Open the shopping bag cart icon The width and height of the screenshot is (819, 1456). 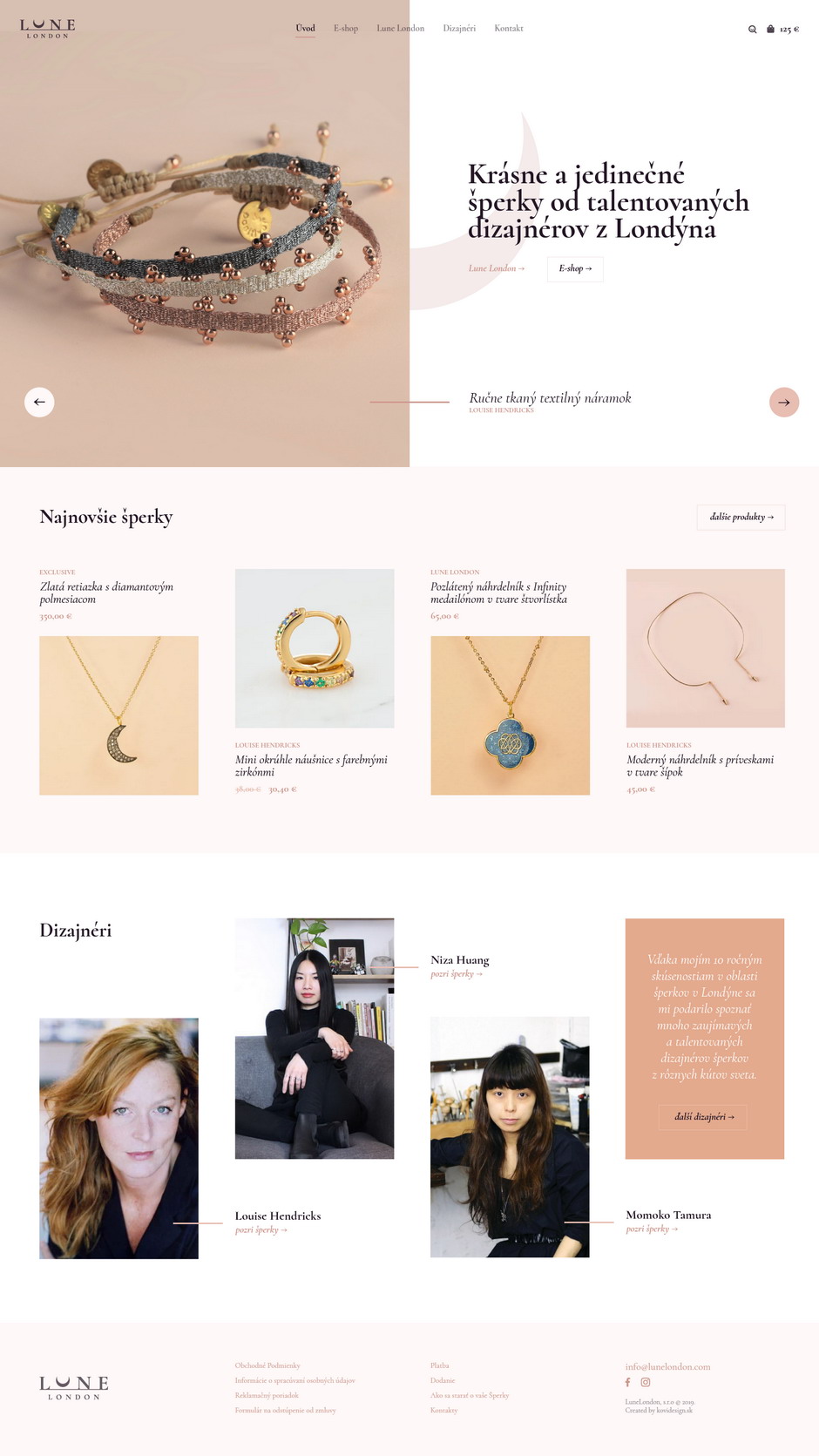[x=770, y=29]
